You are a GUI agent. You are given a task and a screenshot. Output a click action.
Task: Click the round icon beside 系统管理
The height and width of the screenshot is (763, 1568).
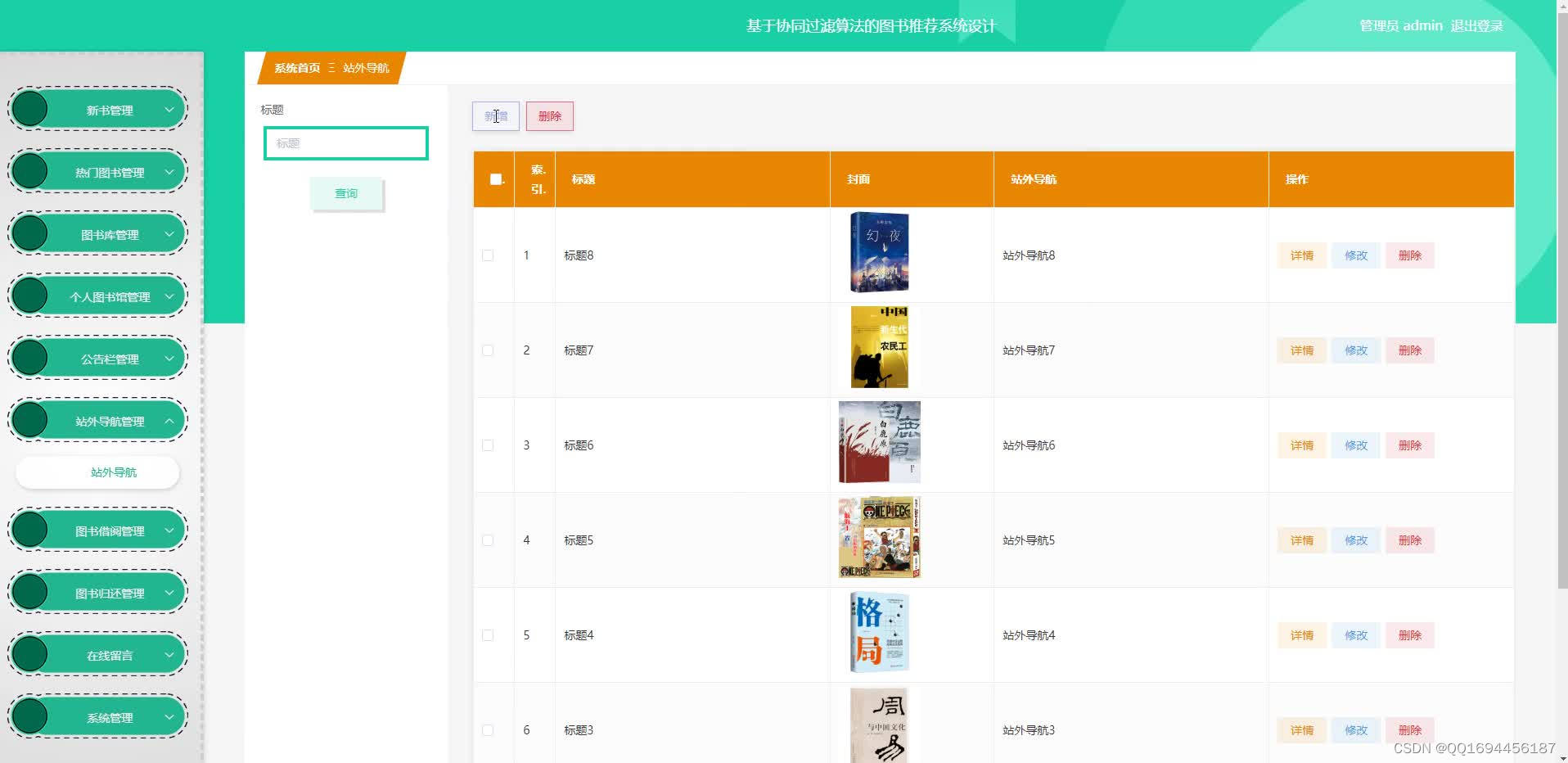[30, 716]
